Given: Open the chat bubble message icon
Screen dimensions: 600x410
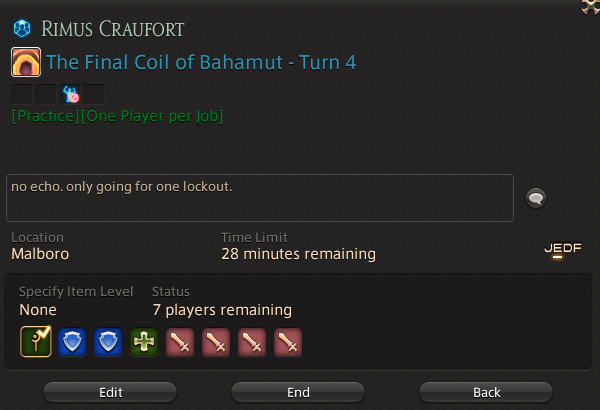Looking at the screenshot, I should point(536,198).
